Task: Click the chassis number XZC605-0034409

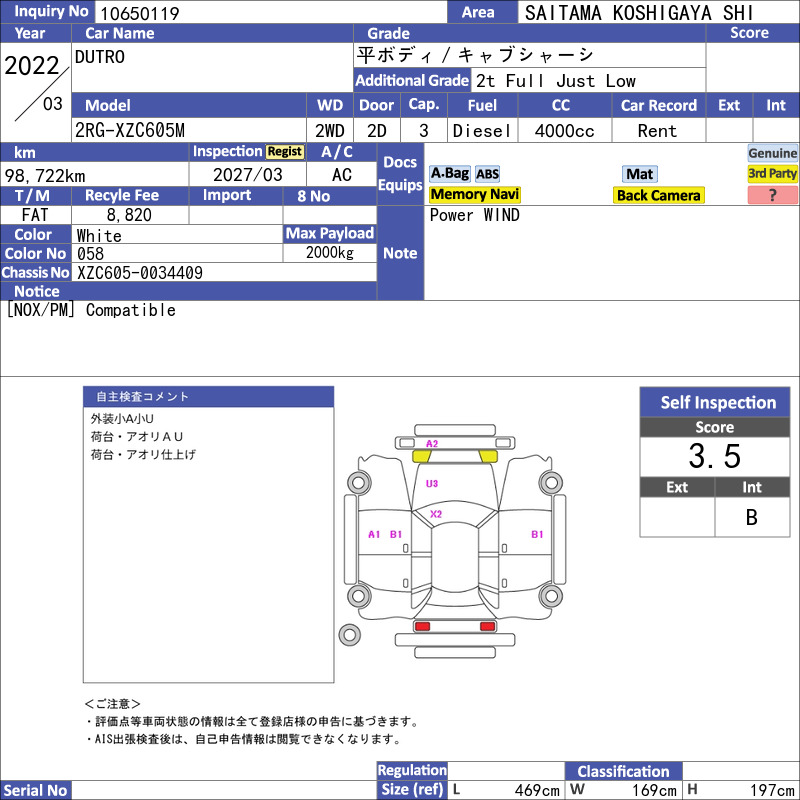Action: point(140,273)
